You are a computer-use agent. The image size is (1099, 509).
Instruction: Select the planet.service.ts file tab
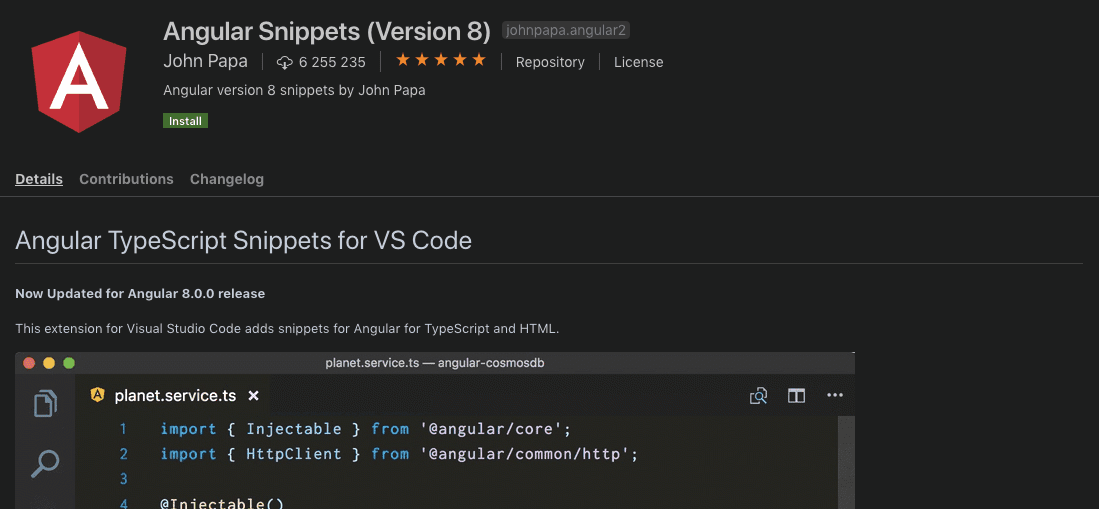(175, 395)
